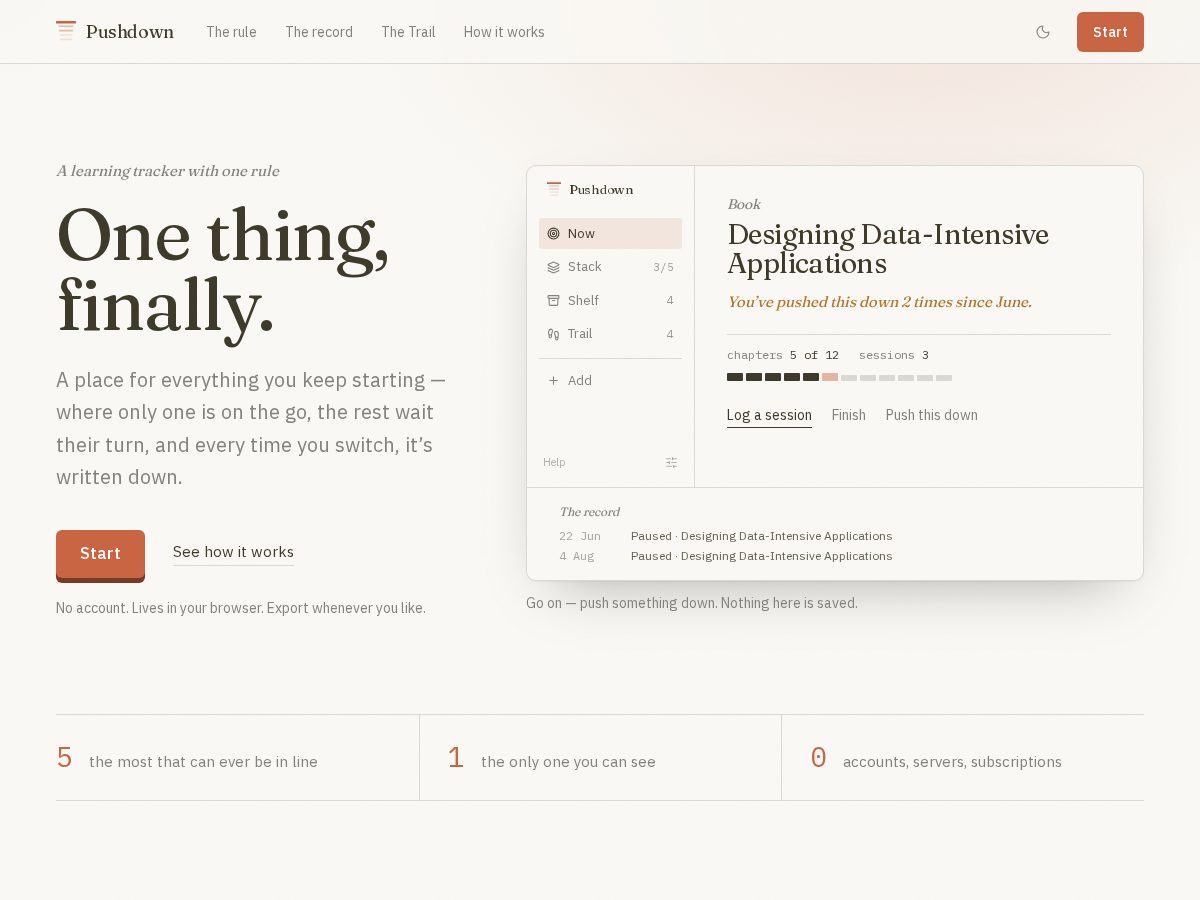Toggle dark mode moon icon
This screenshot has height=900, width=1200.
[1043, 32]
